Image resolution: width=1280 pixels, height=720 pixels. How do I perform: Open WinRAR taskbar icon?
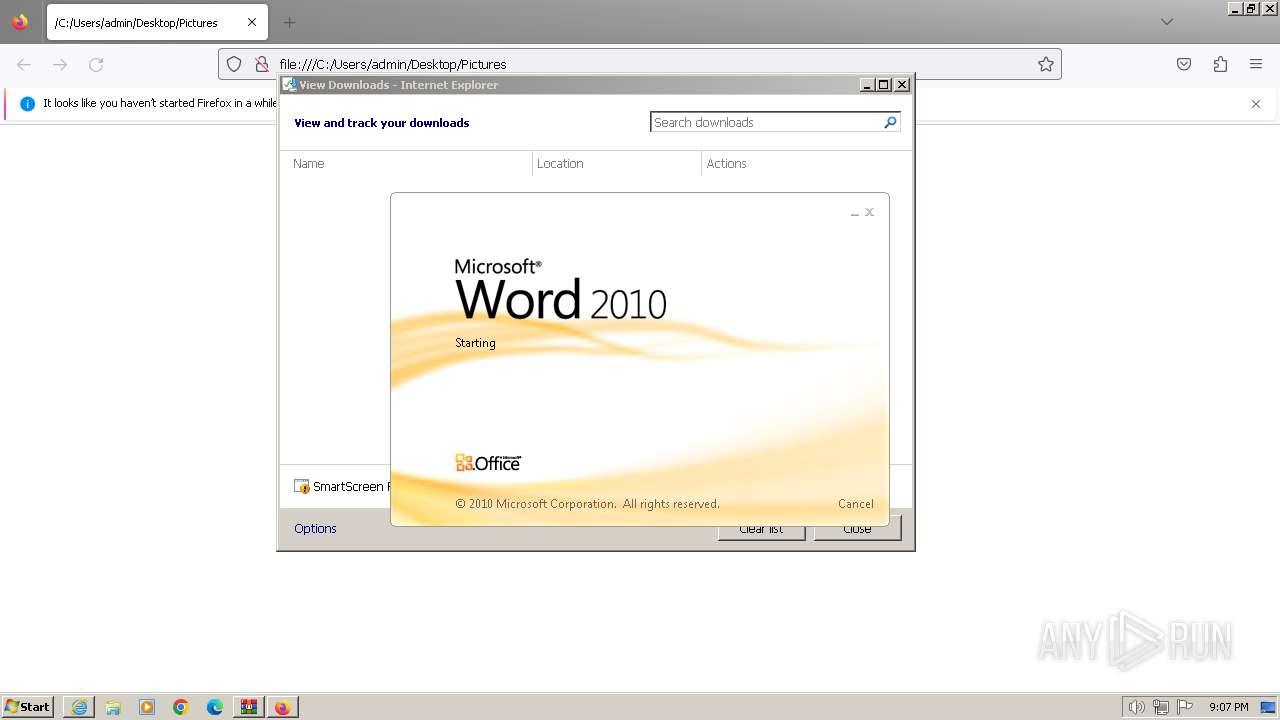tap(249, 707)
